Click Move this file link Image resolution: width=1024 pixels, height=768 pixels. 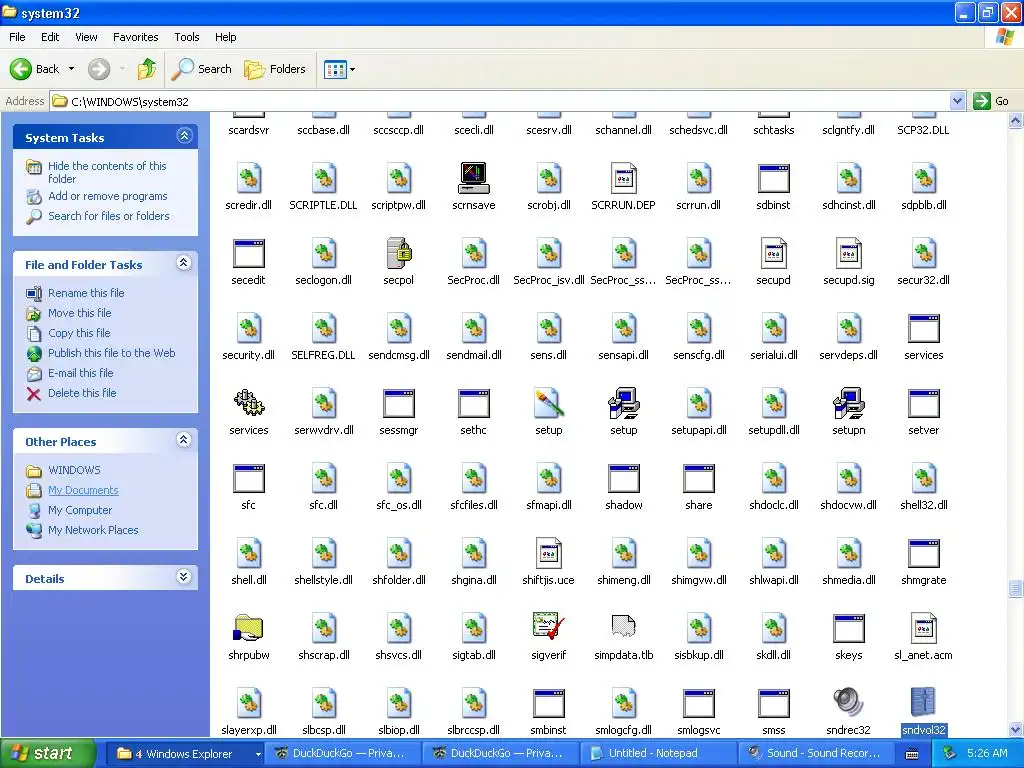(80, 313)
